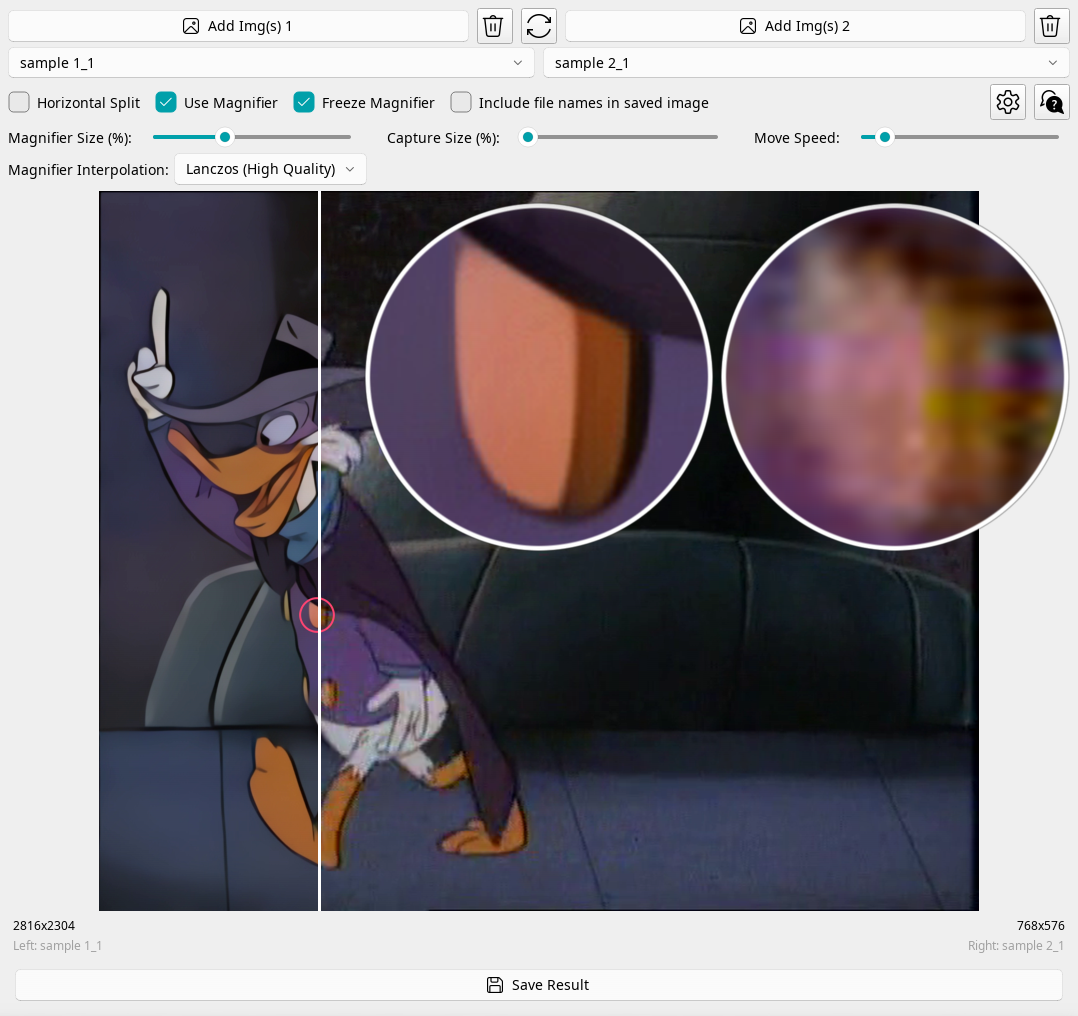Click the 2816x2304 resolution text
This screenshot has width=1078, height=1016.
click(44, 926)
